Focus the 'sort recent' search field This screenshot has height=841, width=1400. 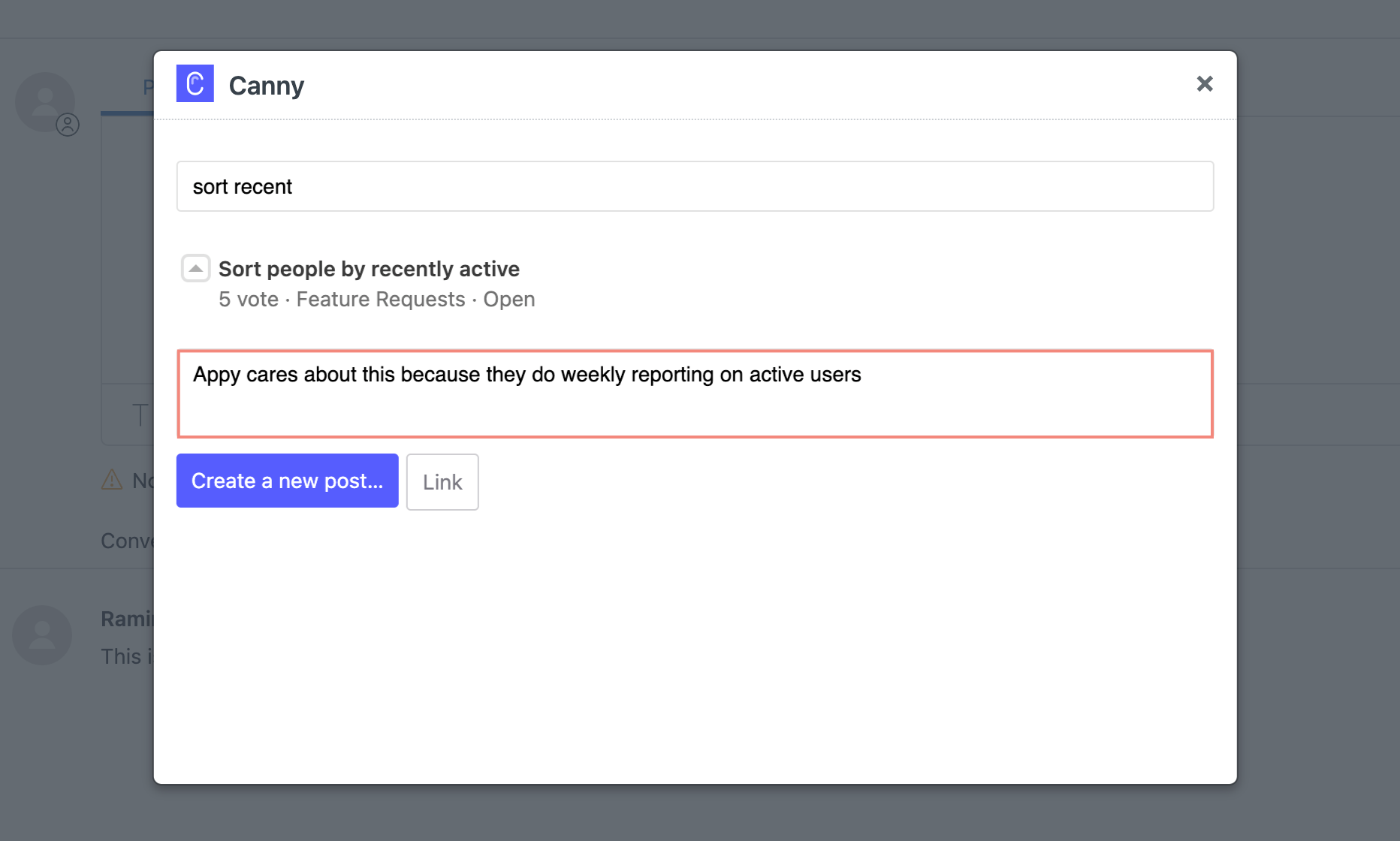[x=695, y=186]
